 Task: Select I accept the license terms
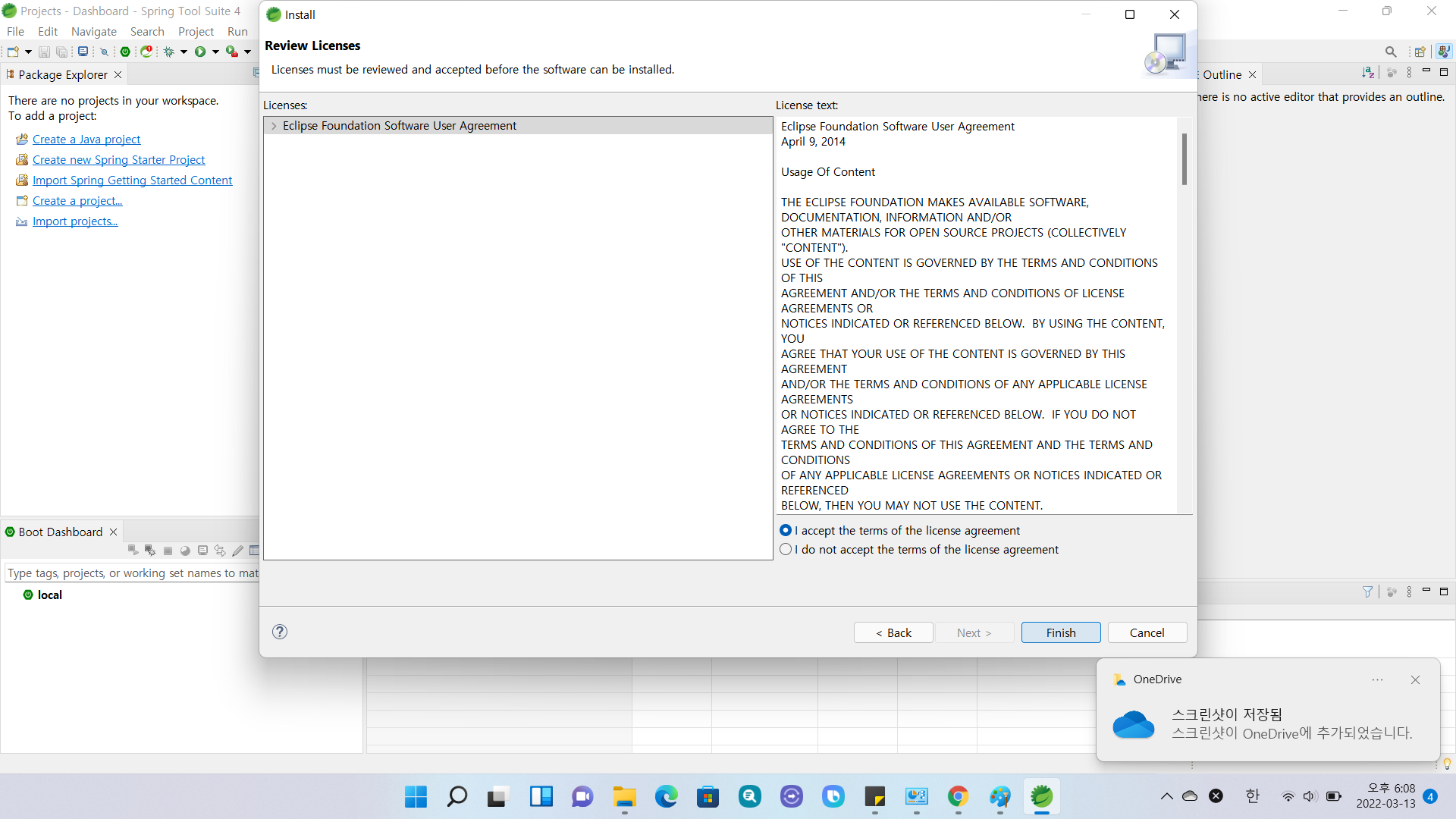click(786, 531)
